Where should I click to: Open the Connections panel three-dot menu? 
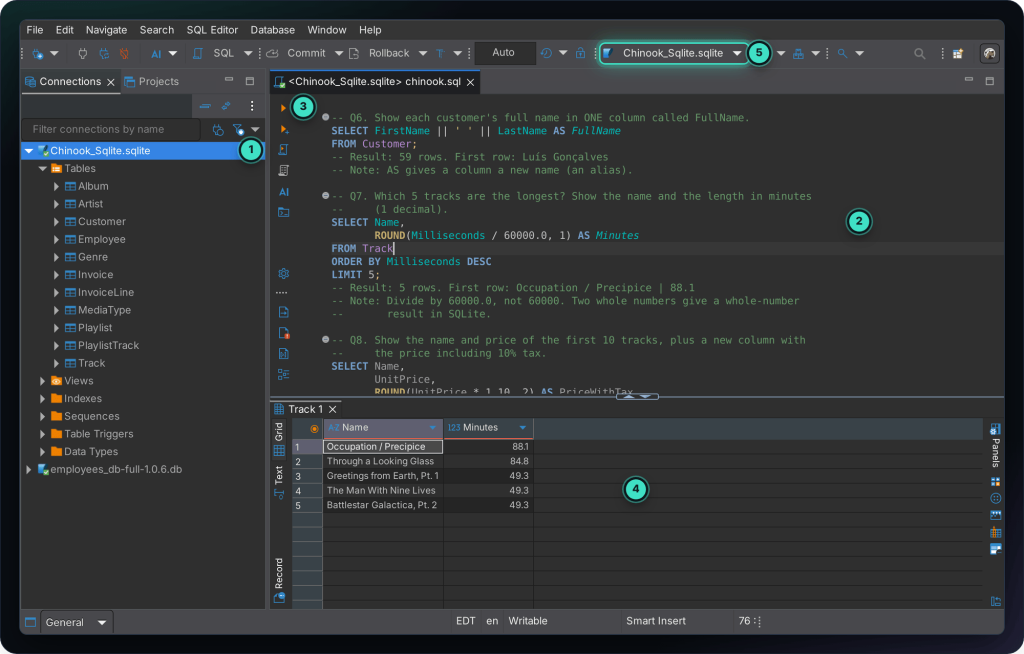[x=252, y=106]
